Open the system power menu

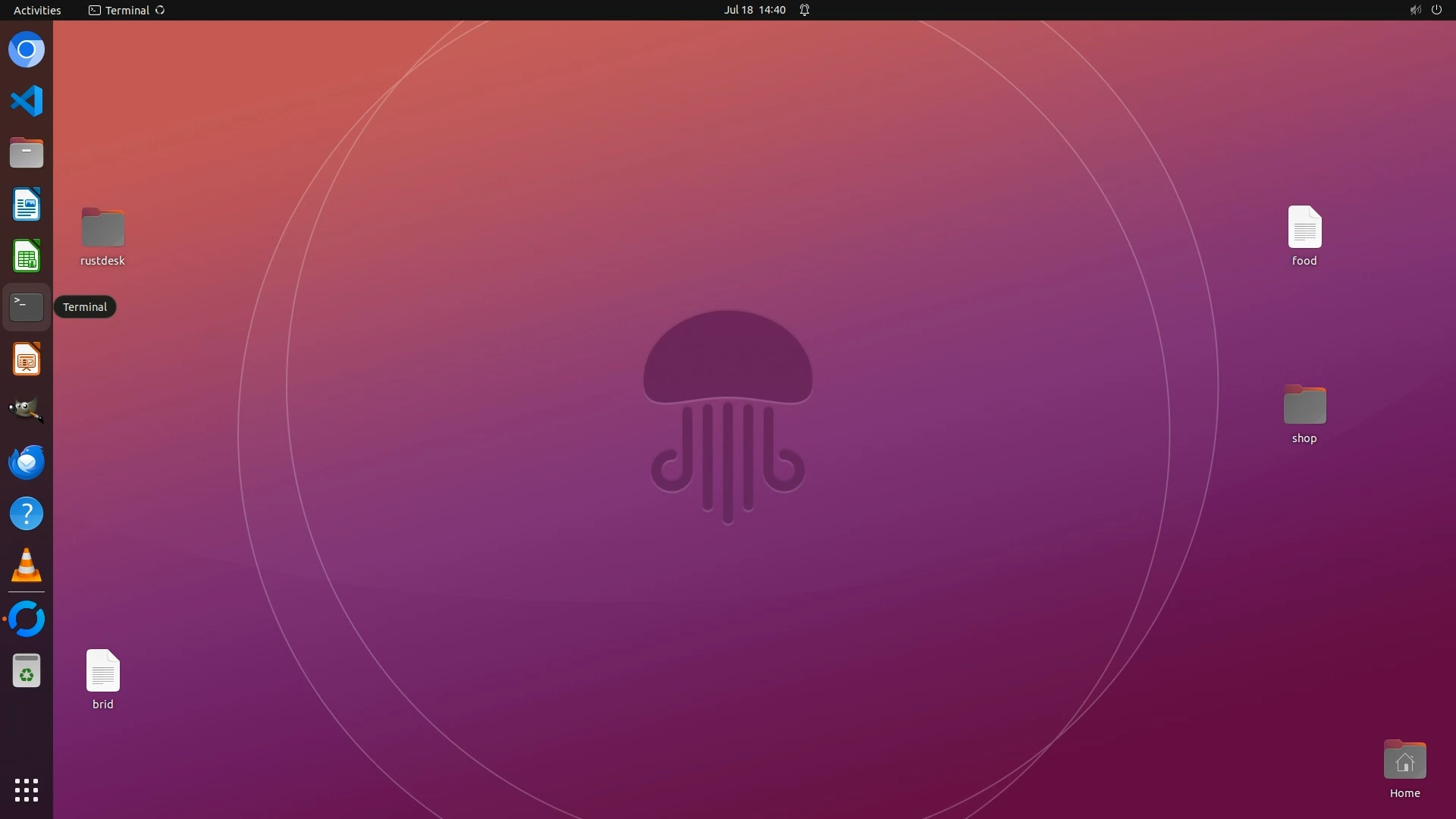[1436, 10]
